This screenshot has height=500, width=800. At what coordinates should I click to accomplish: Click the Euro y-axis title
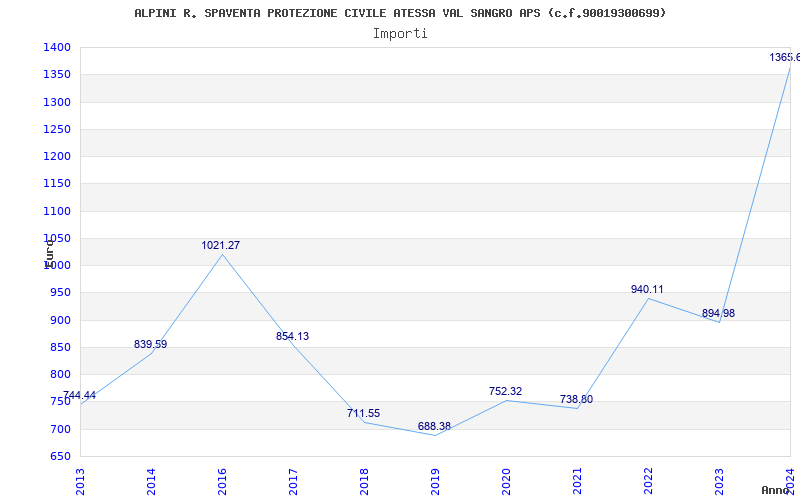[49, 254]
